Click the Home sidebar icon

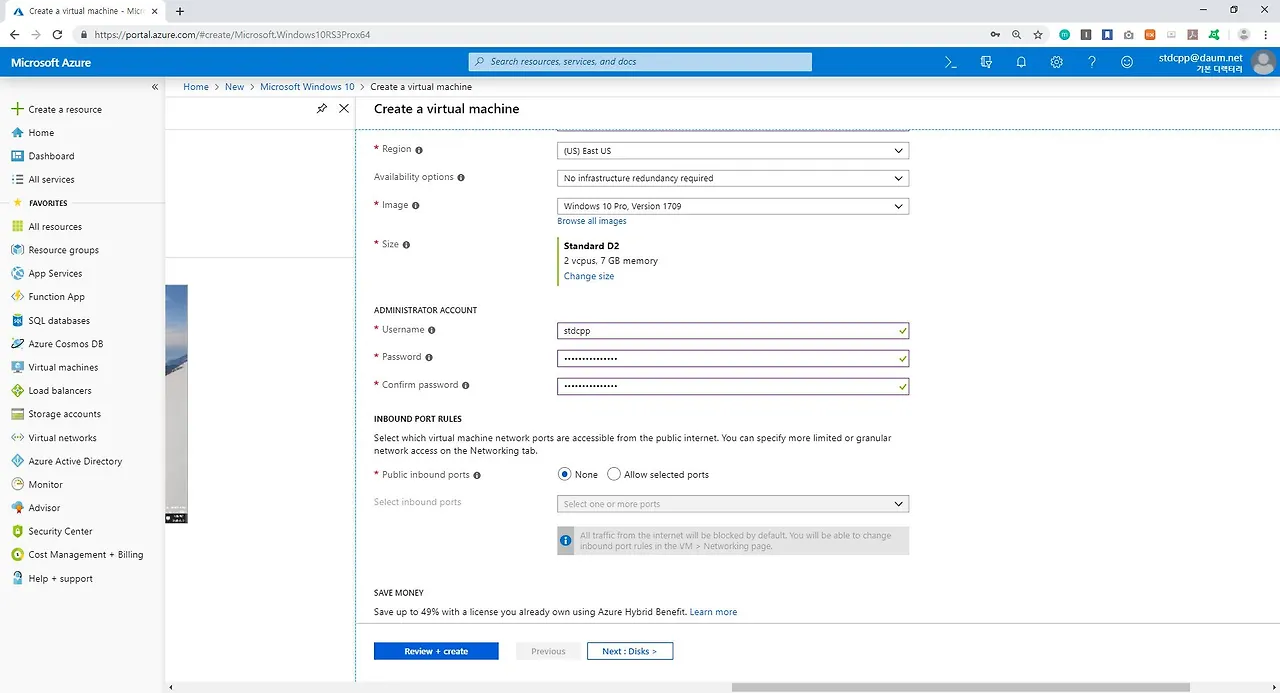click(17, 132)
